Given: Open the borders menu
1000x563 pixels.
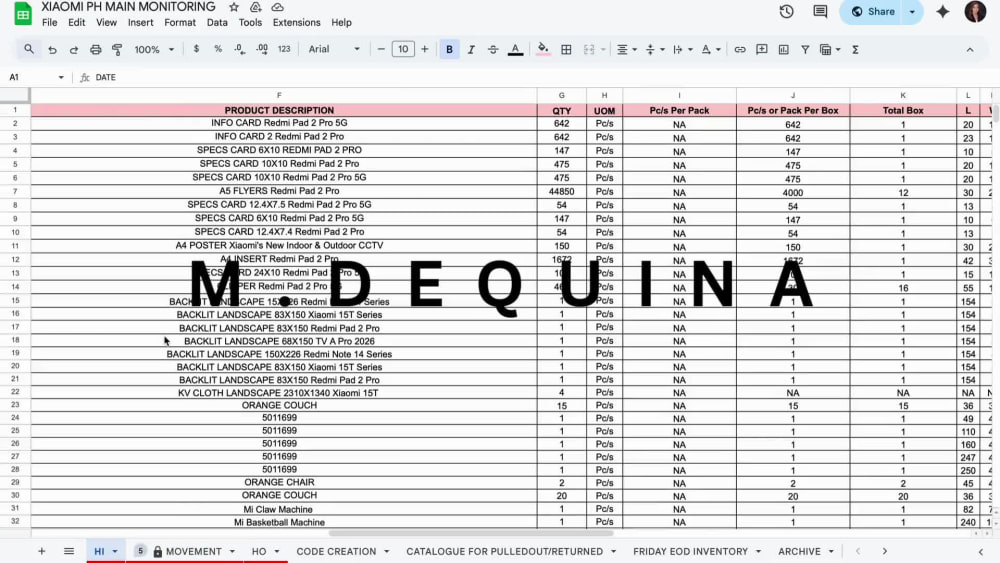Looking at the screenshot, I should tap(566, 49).
